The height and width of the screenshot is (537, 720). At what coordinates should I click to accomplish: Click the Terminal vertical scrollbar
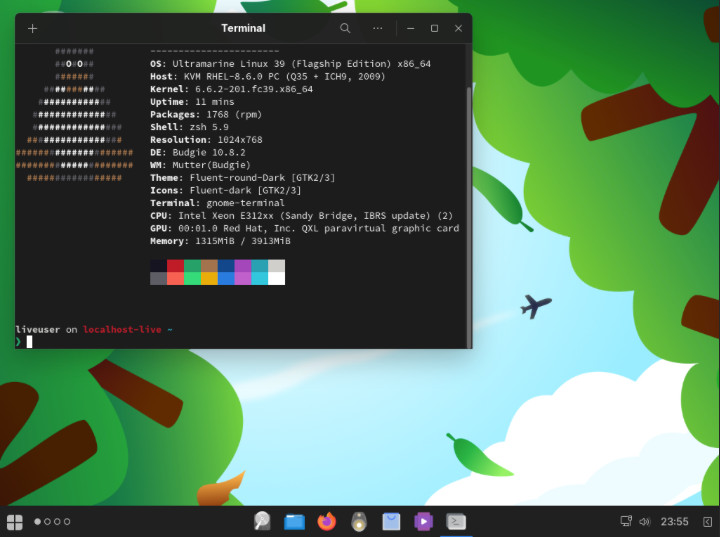click(x=469, y=216)
